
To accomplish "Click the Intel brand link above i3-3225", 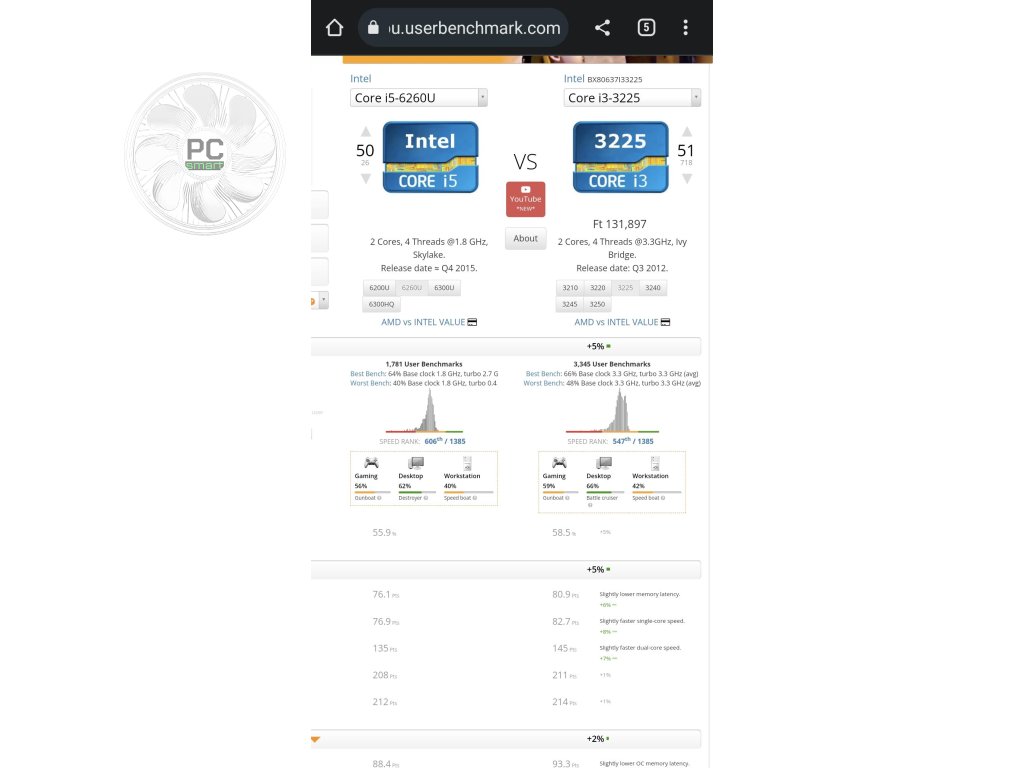I will click(x=574, y=78).
